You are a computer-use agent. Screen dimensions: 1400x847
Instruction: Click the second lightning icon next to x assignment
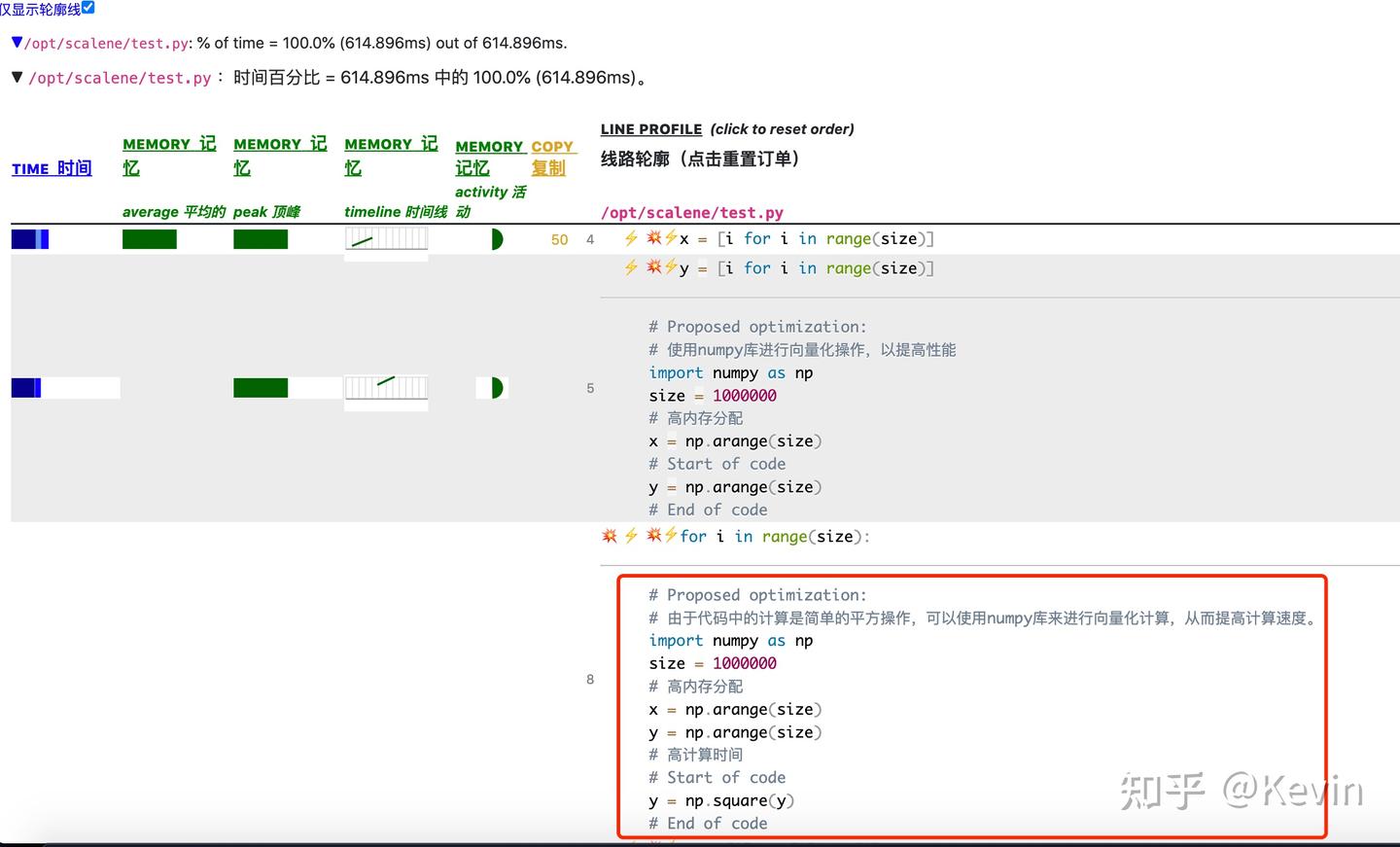pos(671,238)
